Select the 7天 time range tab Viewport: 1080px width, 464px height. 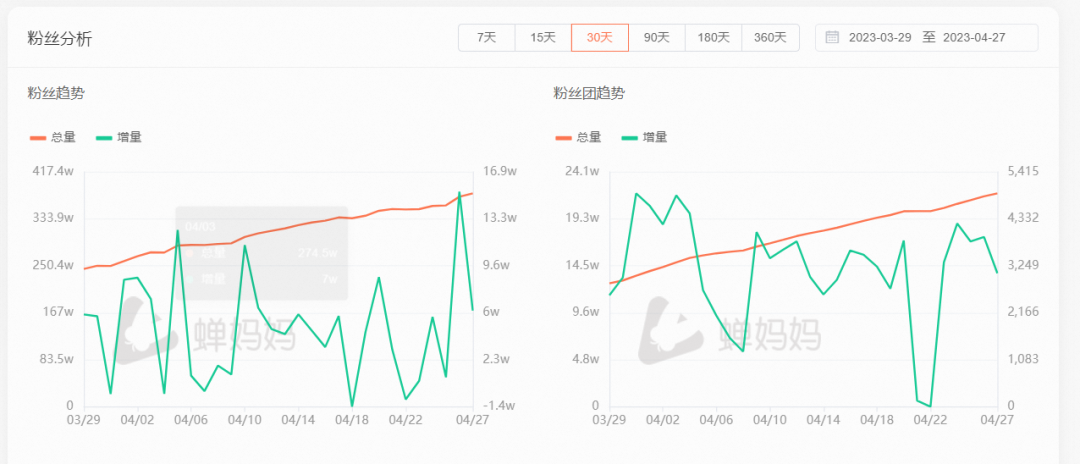coord(487,38)
